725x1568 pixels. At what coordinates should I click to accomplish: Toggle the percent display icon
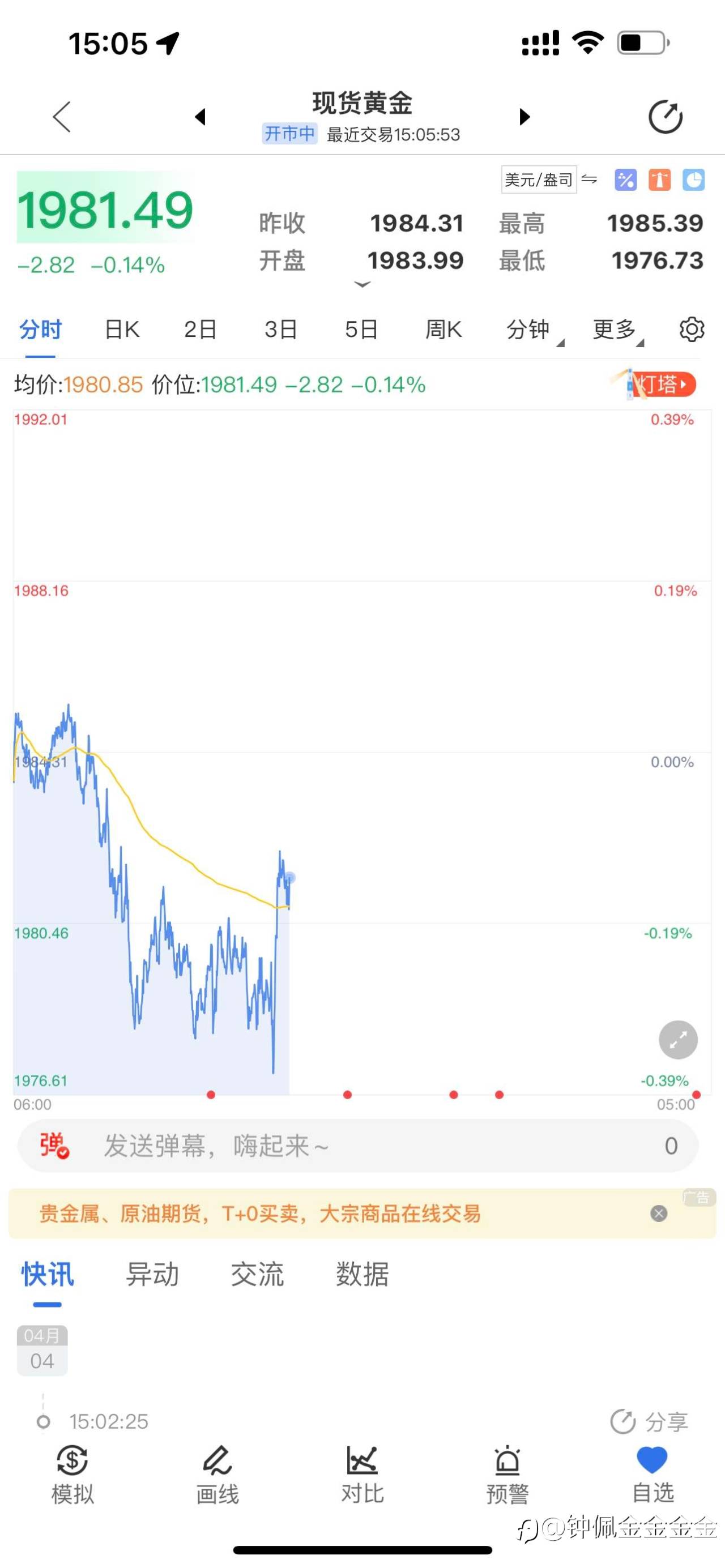(x=625, y=180)
